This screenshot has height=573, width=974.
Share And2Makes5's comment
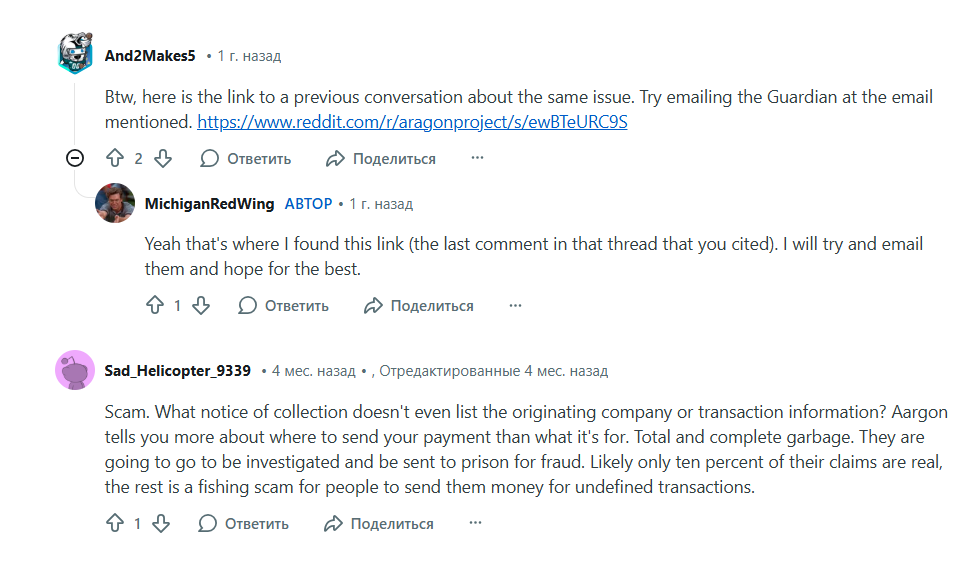tap(381, 158)
